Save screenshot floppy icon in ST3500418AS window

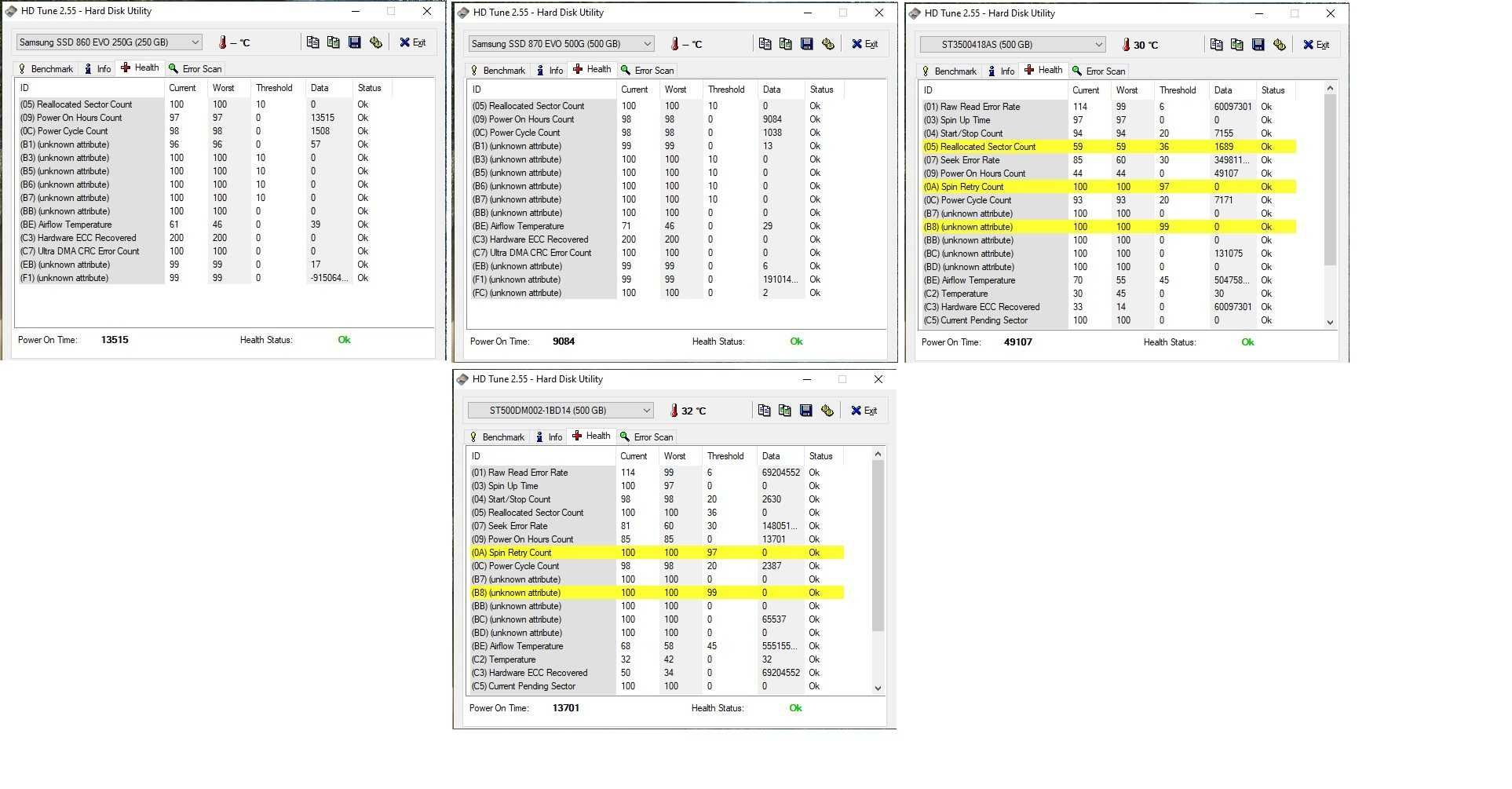1258,45
